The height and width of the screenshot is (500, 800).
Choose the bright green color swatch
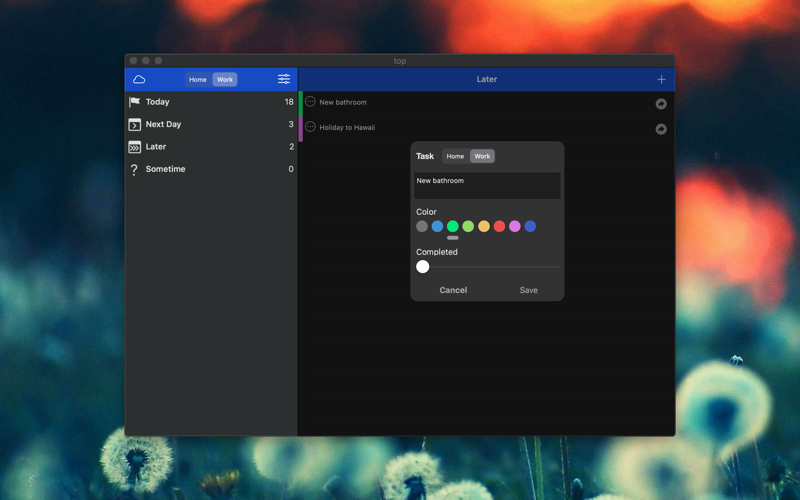pos(453,226)
